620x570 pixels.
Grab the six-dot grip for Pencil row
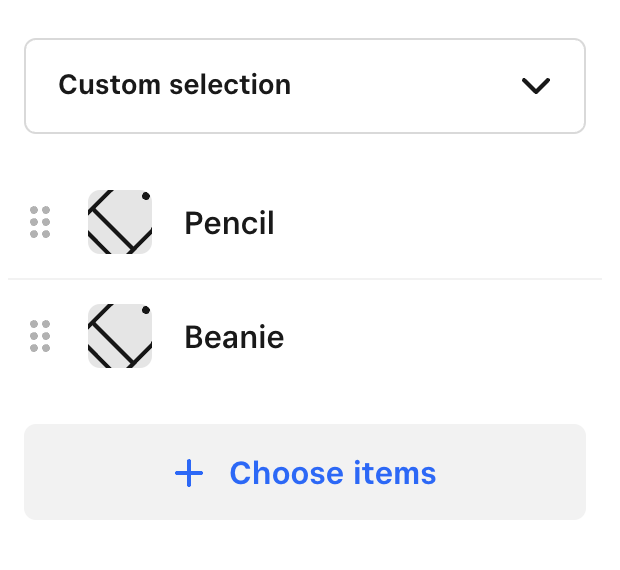point(40,222)
